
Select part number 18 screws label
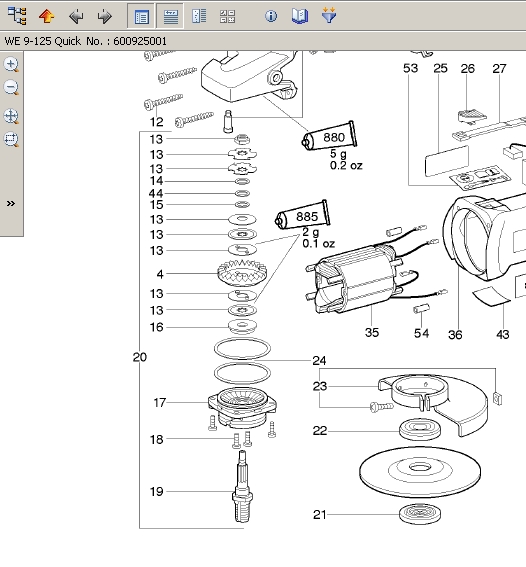[157, 439]
